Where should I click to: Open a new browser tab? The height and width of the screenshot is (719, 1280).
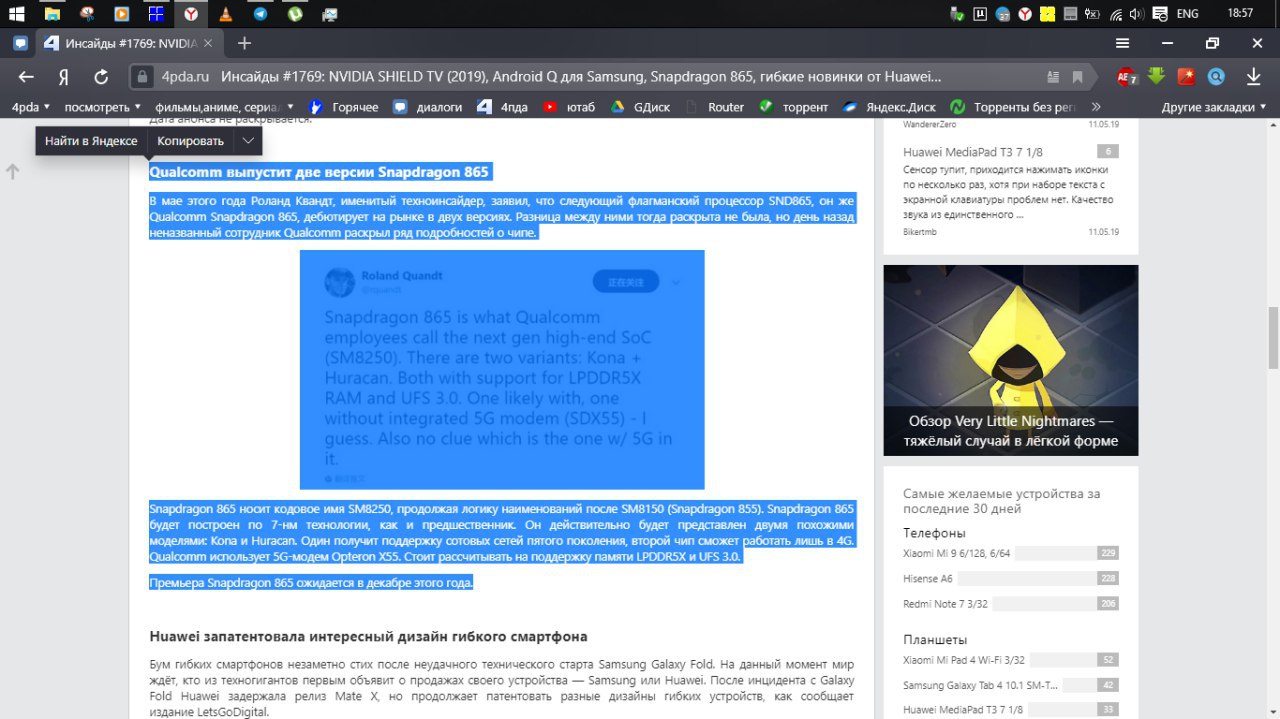pos(244,43)
